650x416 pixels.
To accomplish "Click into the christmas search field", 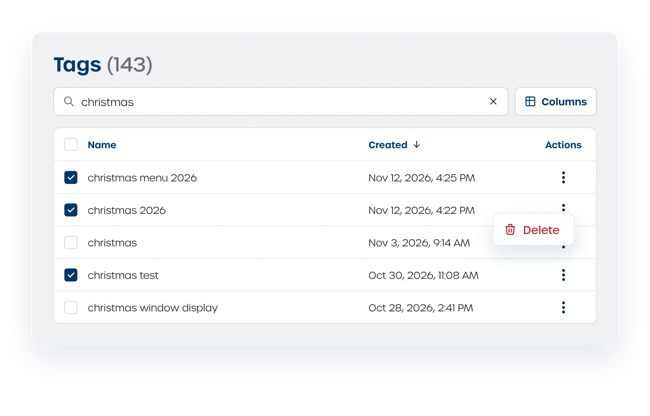I will click(281, 102).
